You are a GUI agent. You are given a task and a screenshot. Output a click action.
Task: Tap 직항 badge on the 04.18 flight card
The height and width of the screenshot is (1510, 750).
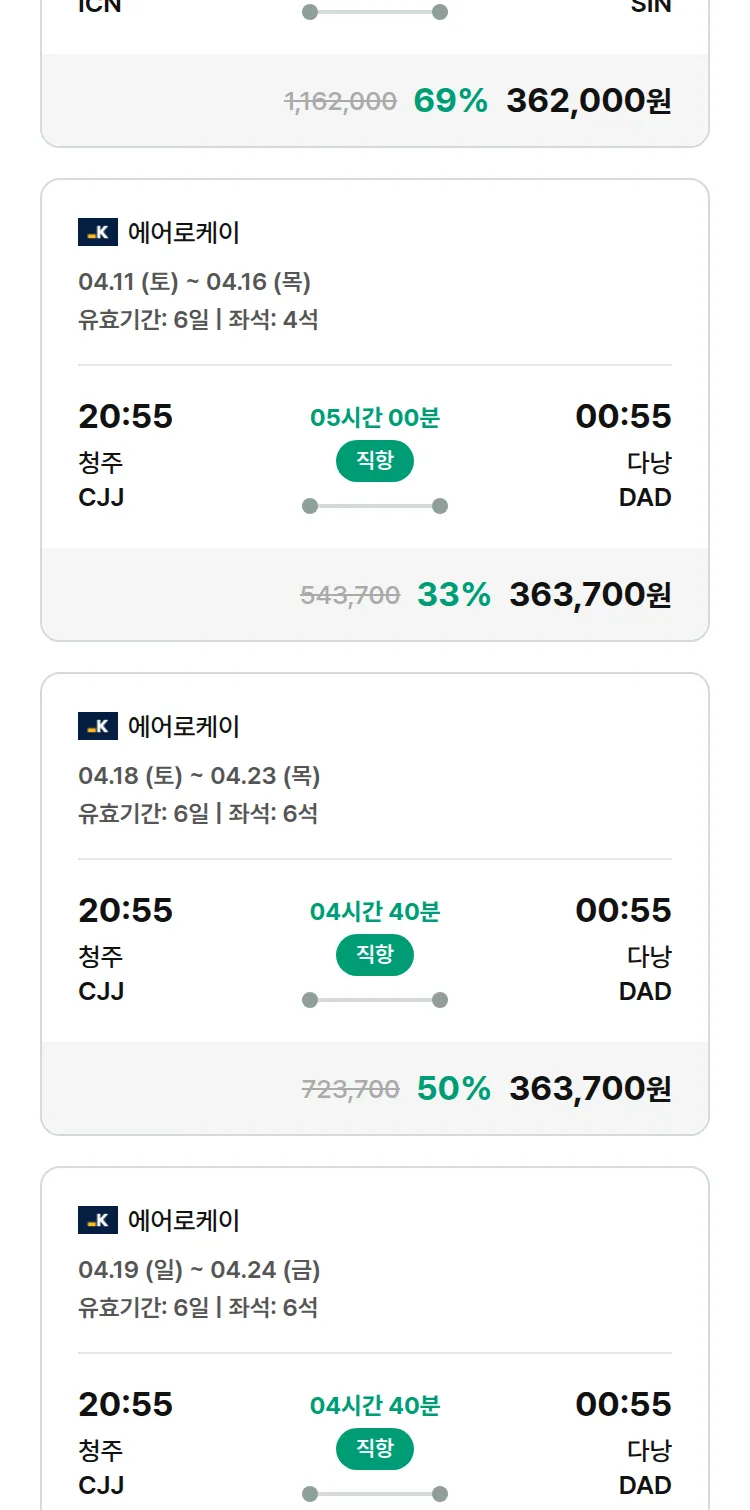374,955
